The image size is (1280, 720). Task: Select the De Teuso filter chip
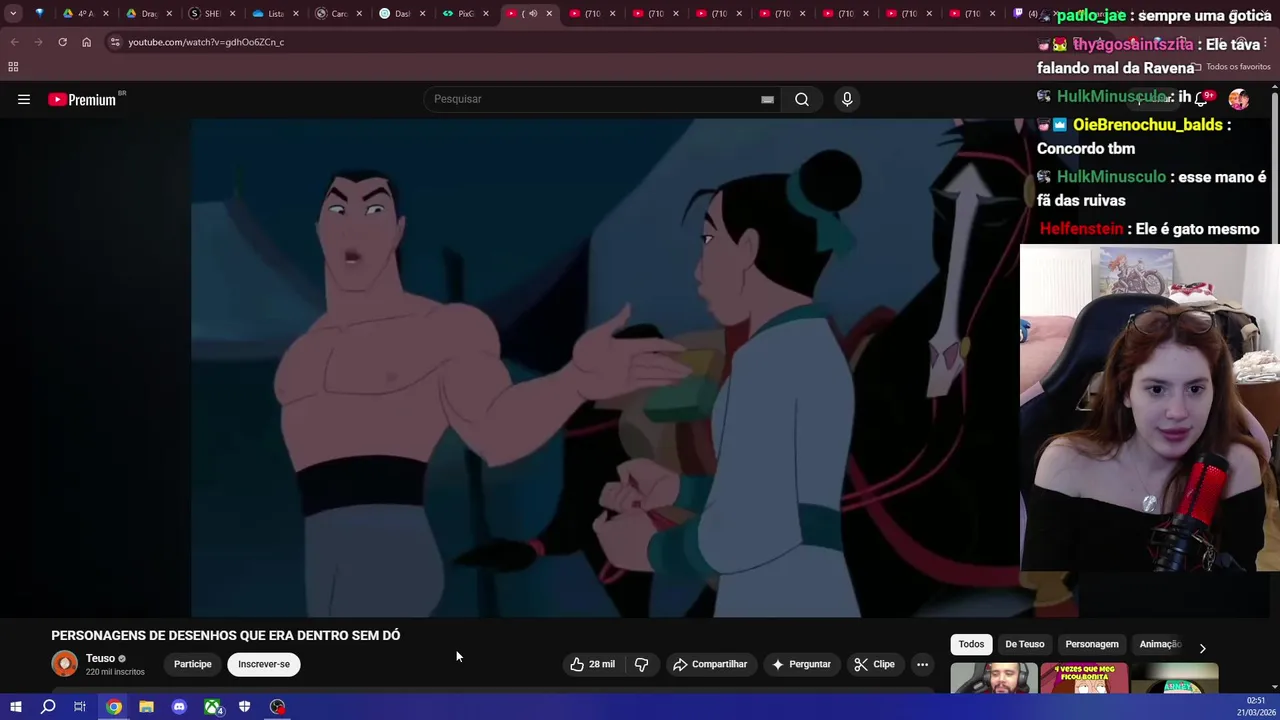(1025, 644)
